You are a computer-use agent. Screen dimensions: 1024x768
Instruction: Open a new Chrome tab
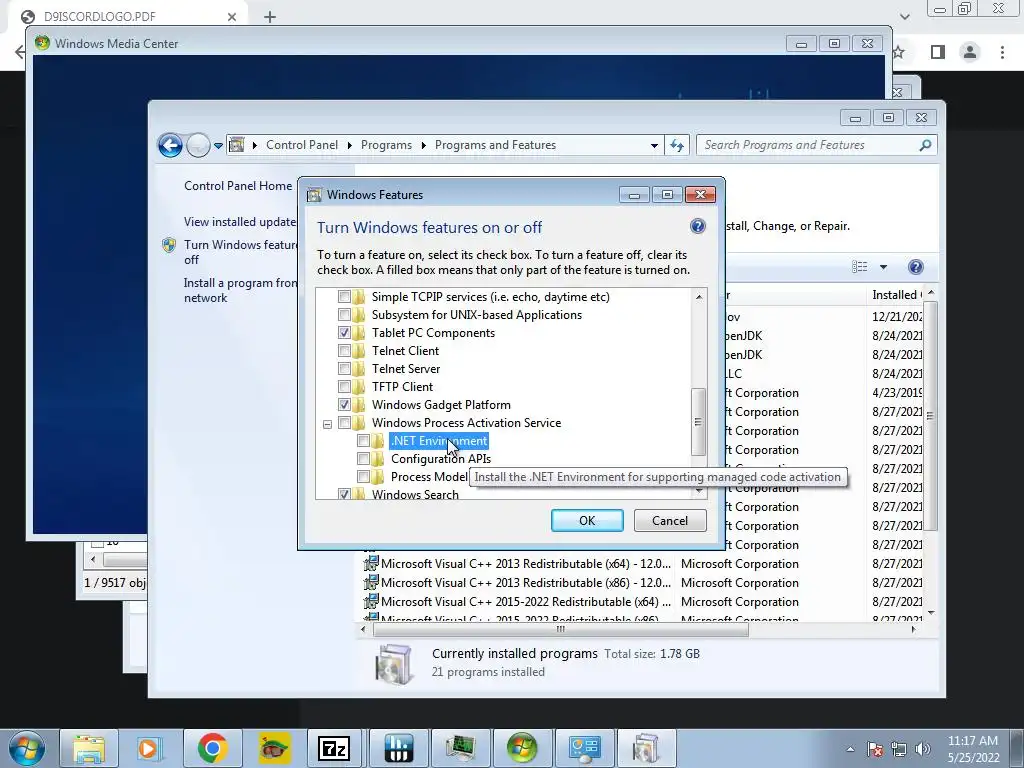pyautogui.click(x=270, y=17)
